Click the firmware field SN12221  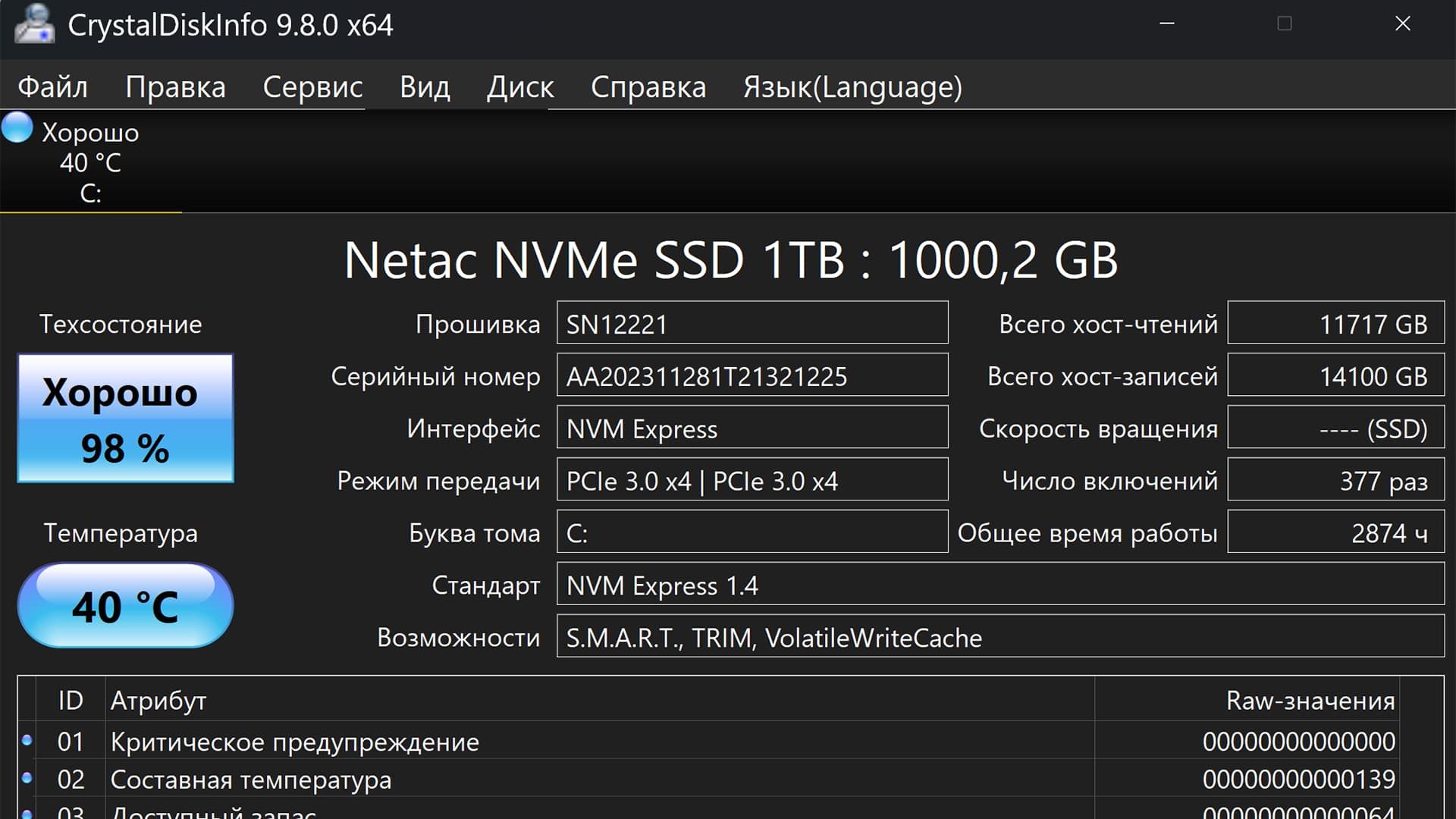(x=752, y=324)
